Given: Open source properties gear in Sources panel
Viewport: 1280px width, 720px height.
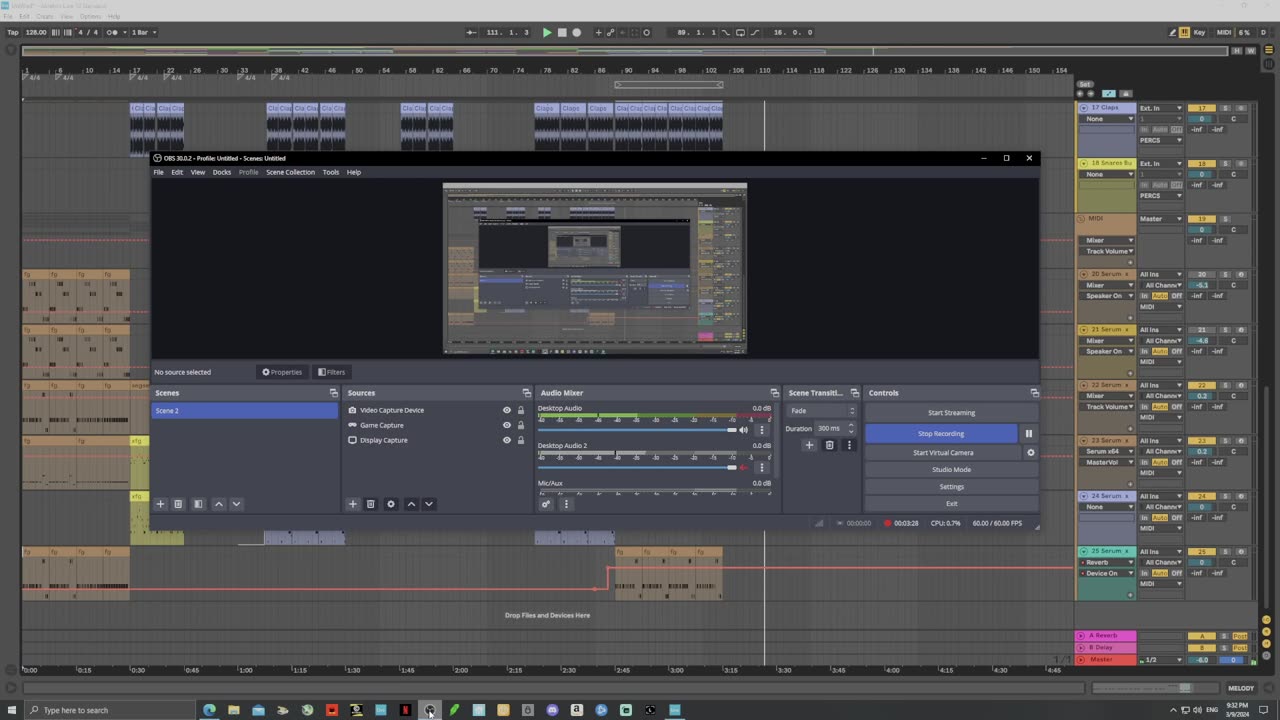Looking at the screenshot, I should [391, 504].
